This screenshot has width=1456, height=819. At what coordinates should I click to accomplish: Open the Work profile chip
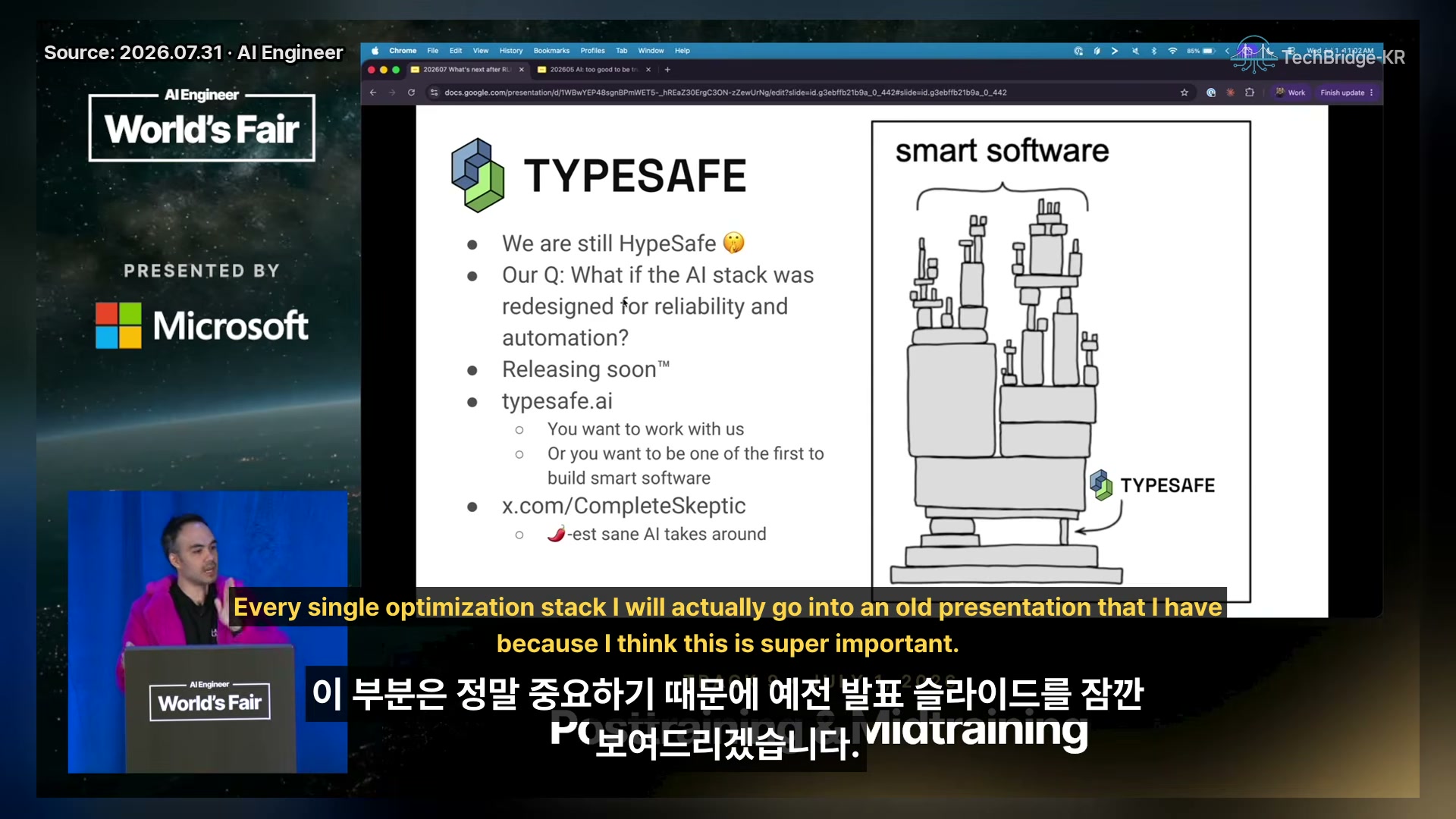(x=1291, y=93)
